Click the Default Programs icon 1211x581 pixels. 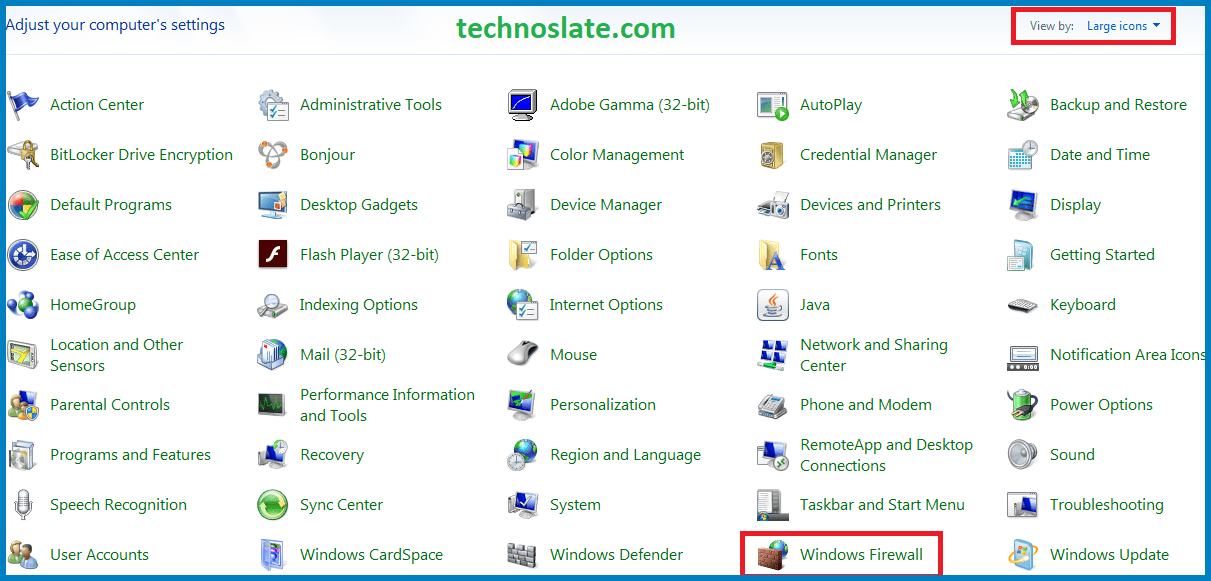[x=23, y=205]
